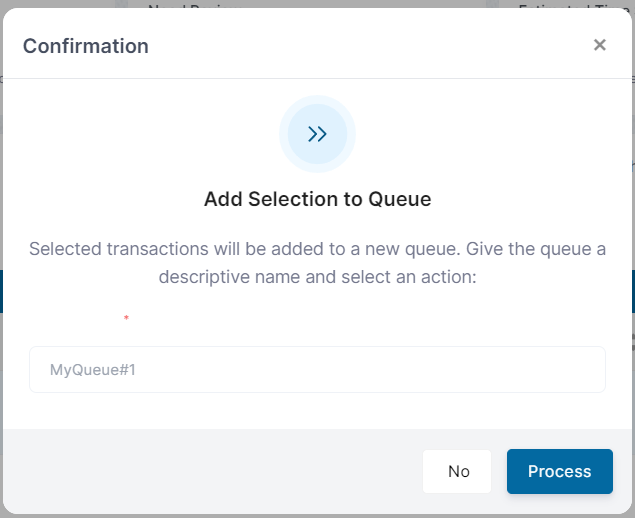
Task: Click the red required-field asterisk
Action: tap(126, 319)
